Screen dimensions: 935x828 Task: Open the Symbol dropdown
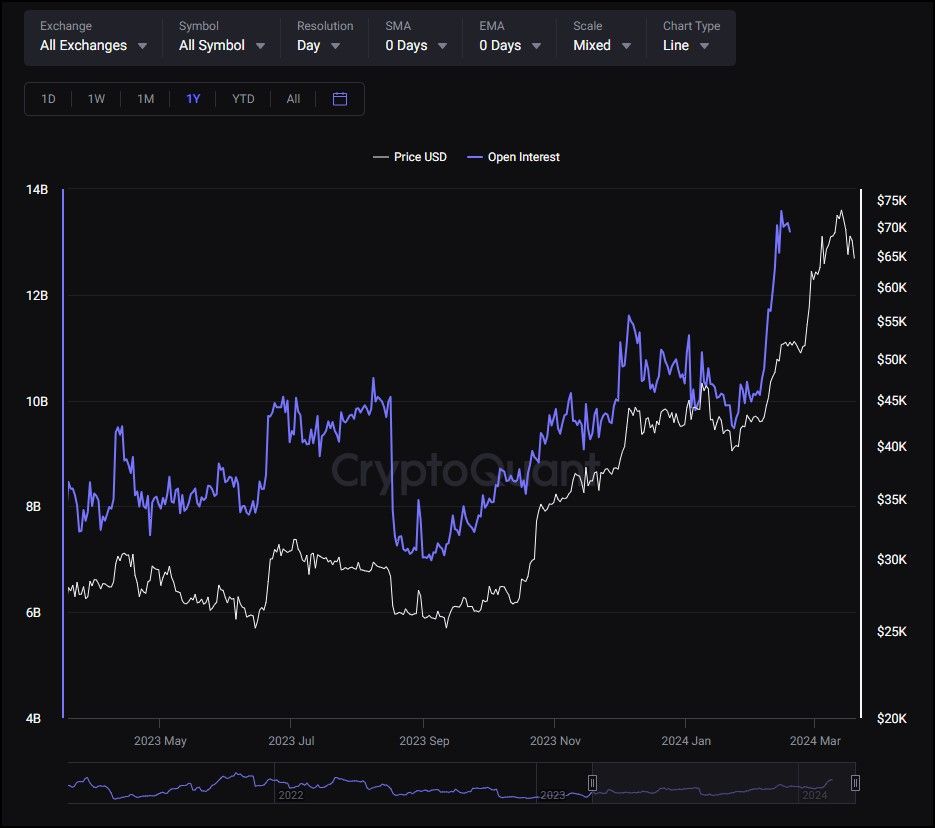point(222,45)
